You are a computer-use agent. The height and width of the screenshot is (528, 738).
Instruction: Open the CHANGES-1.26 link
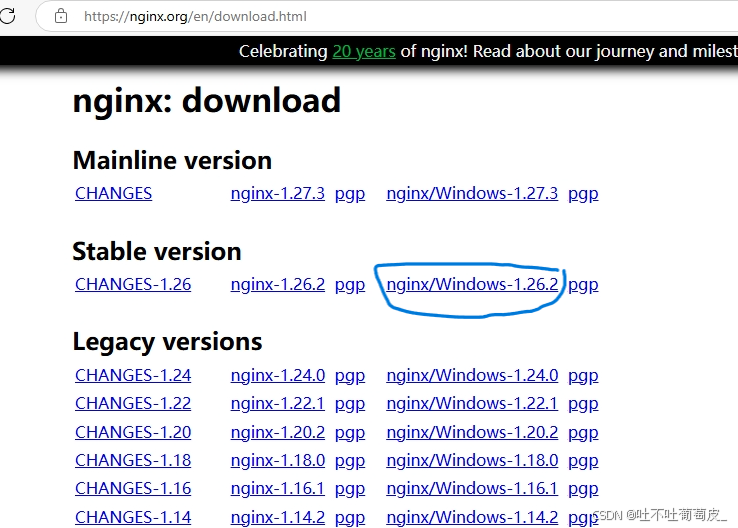pyautogui.click(x=133, y=284)
